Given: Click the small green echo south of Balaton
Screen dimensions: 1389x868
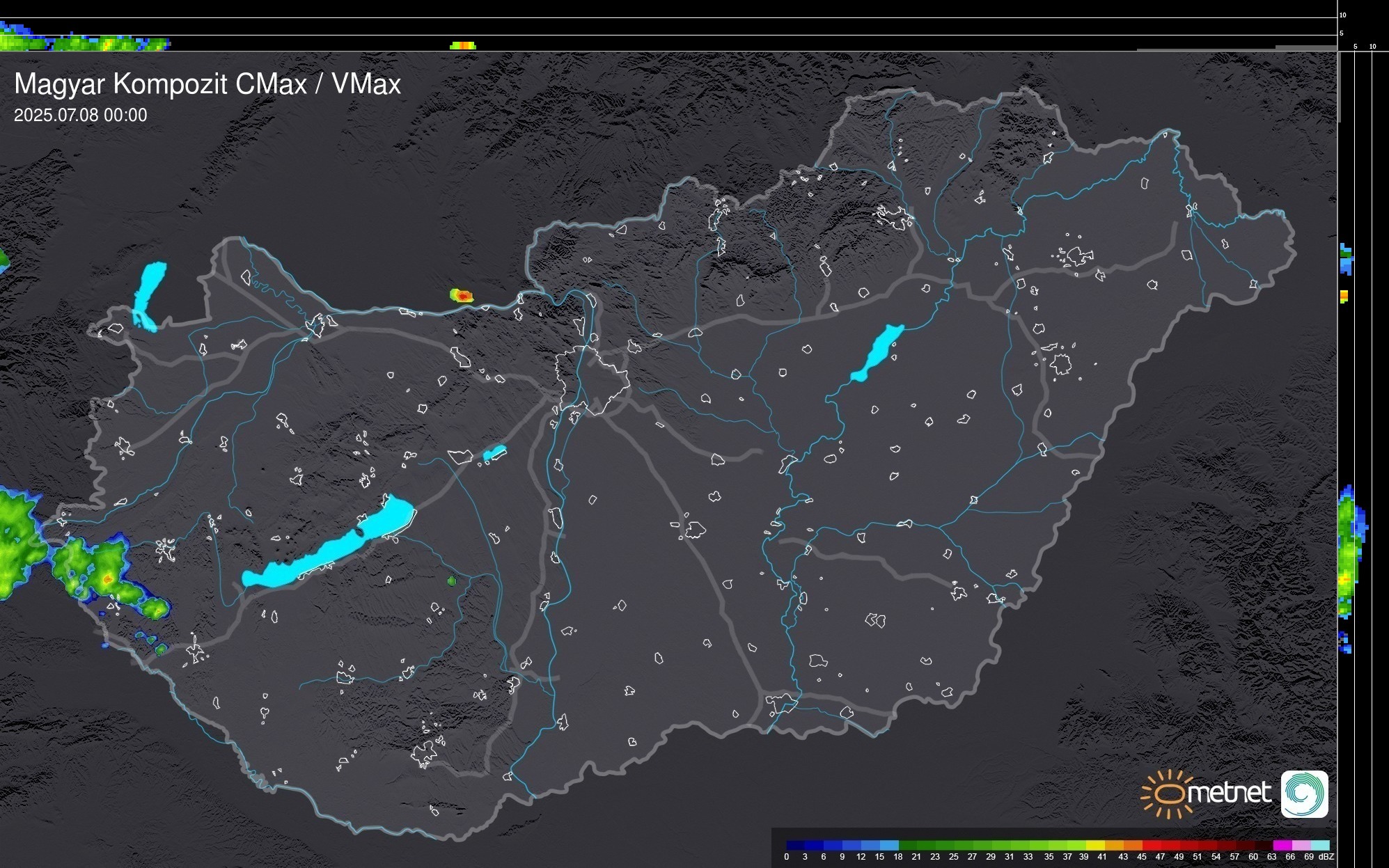Looking at the screenshot, I should click(451, 581).
